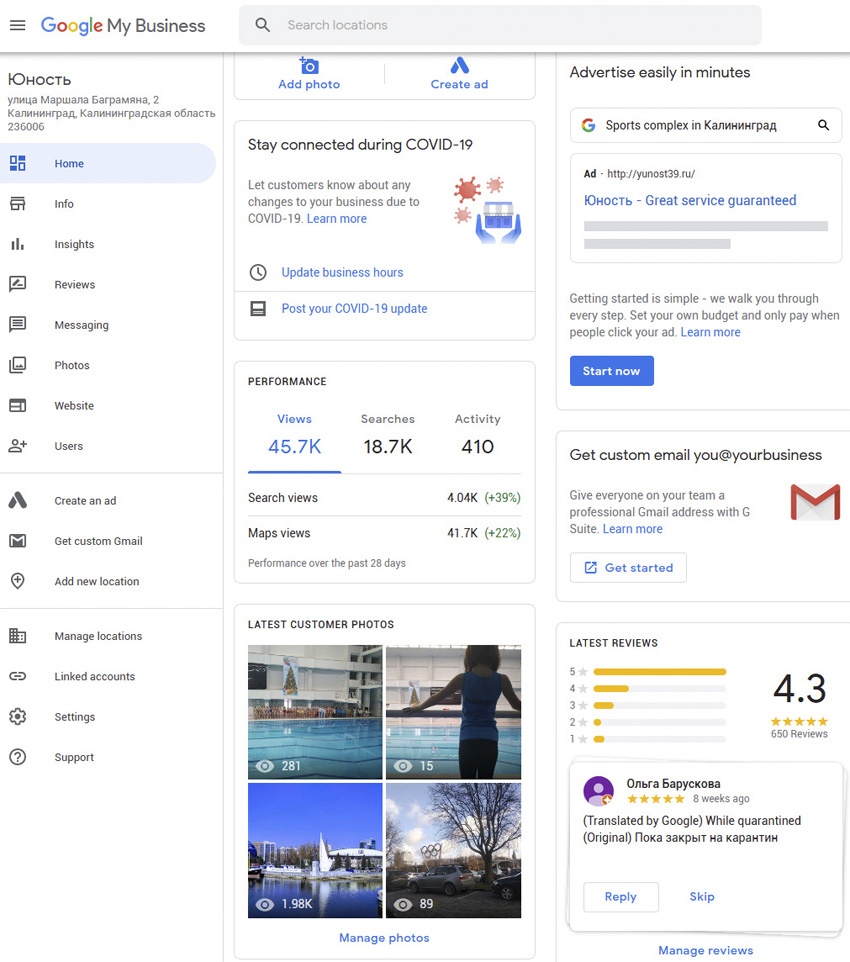
Task: Click the Reviews icon in sidebar
Action: point(18,284)
